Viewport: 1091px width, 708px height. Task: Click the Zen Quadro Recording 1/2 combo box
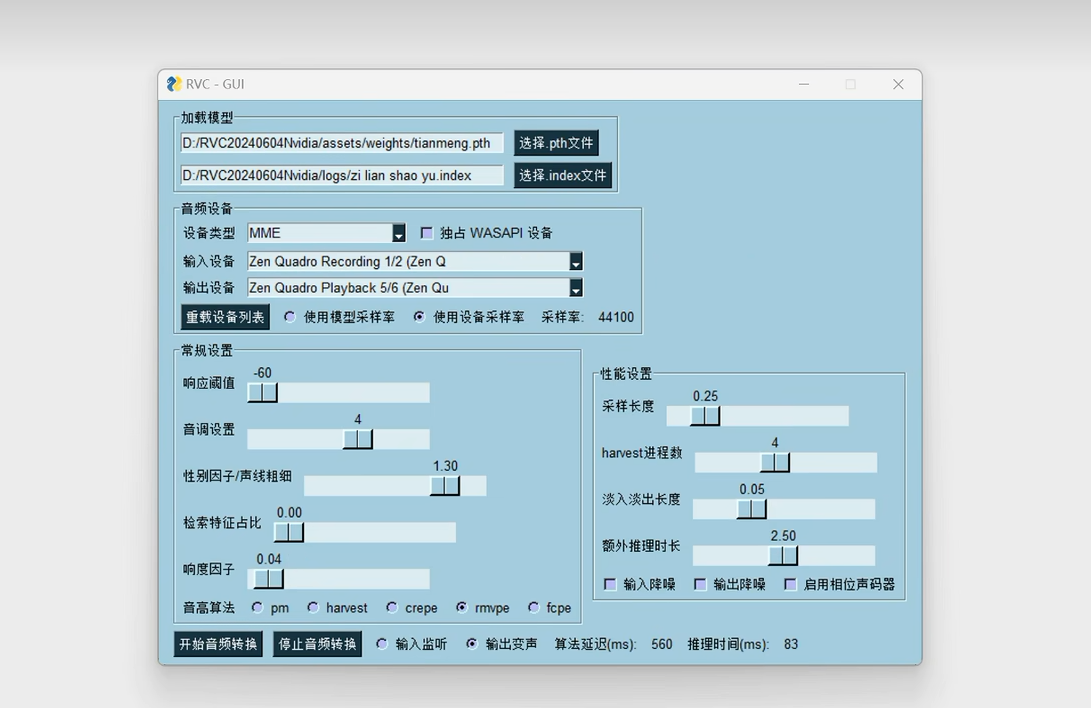pos(415,262)
